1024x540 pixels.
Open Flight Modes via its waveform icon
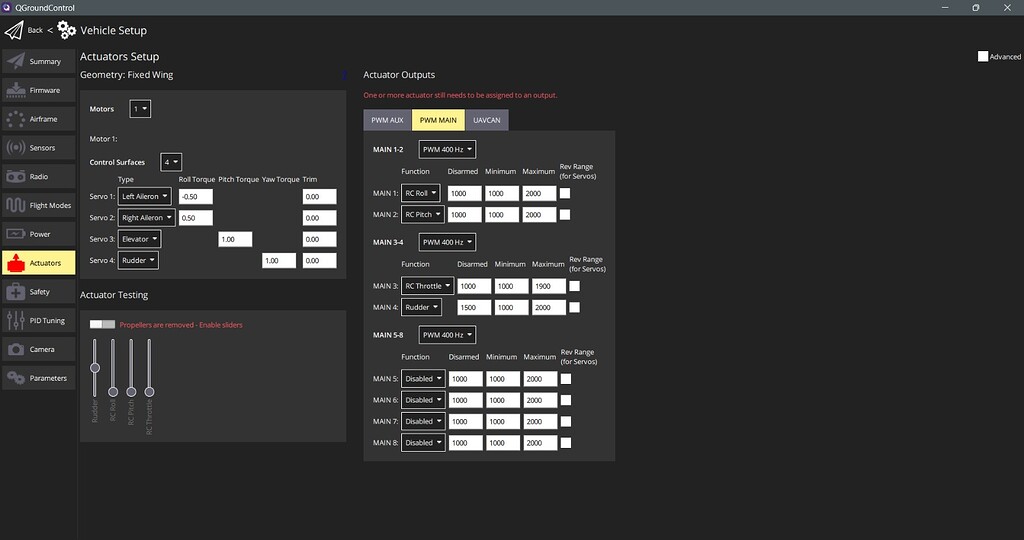(x=16, y=206)
